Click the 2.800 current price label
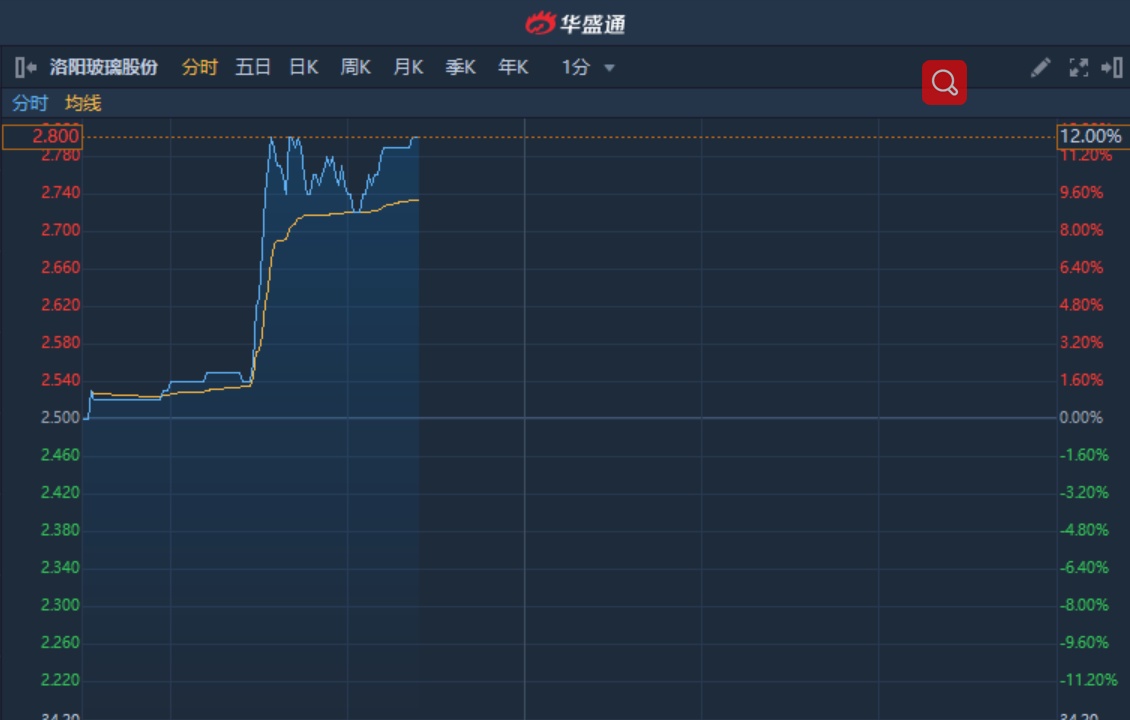1130x720 pixels. tap(42, 136)
